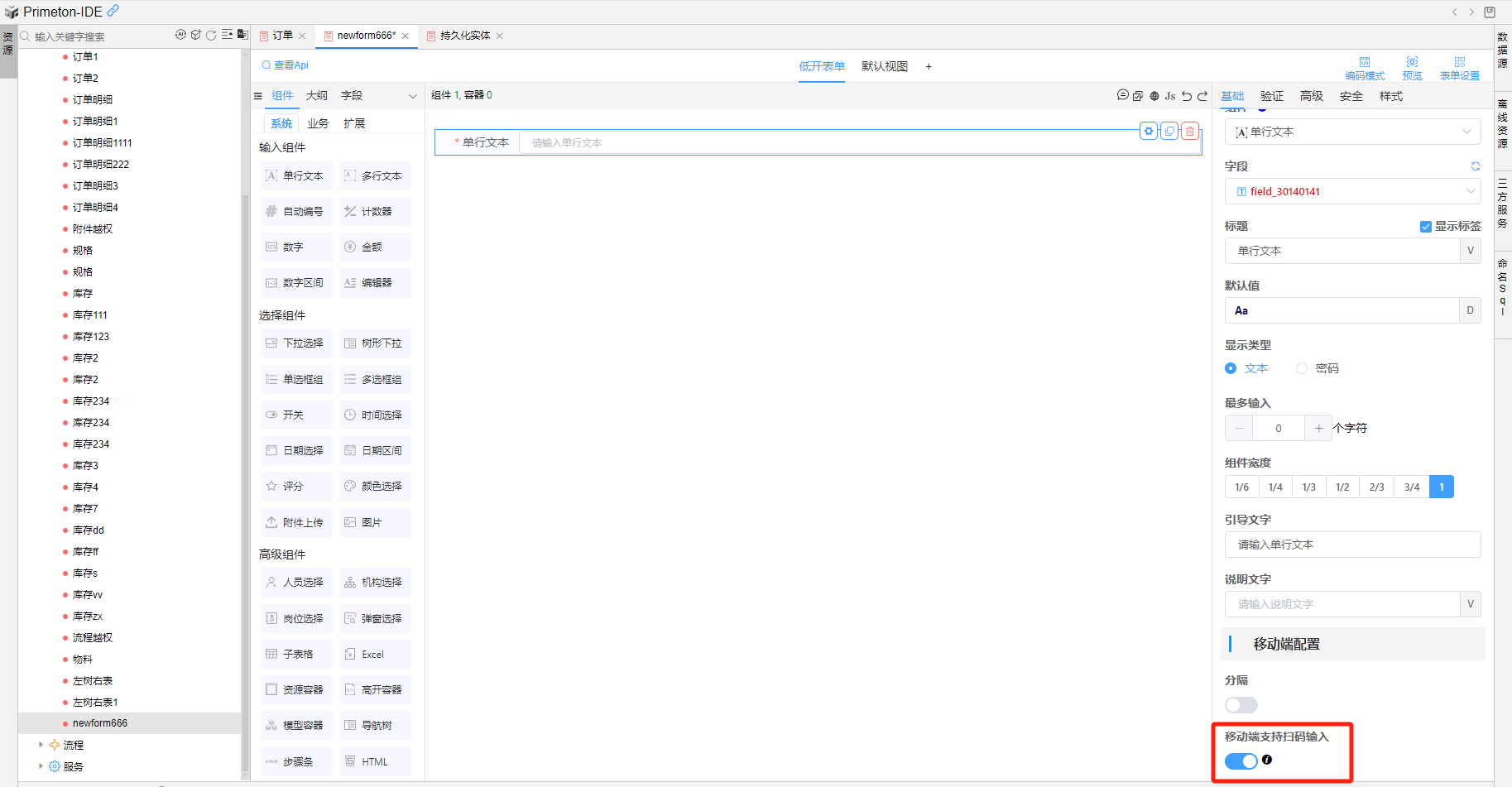1512x787 pixels.
Task: Open the Js script editor
Action: pos(1170,96)
